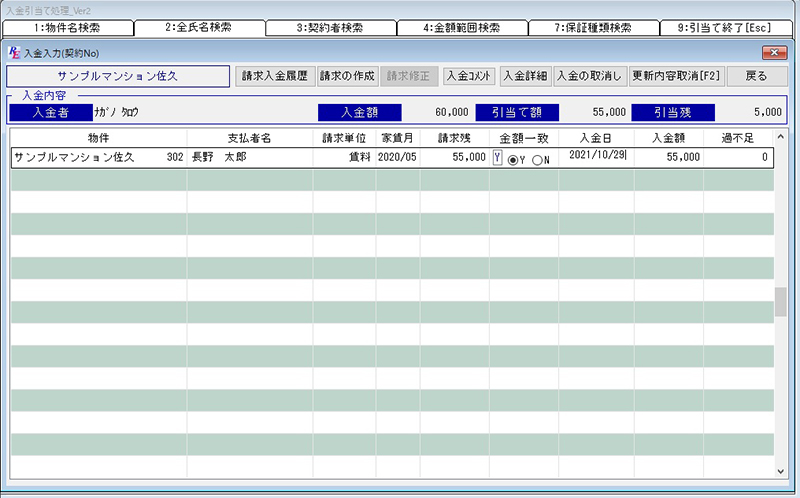
Task: Select the N radio button for 金額一致
Action: pos(537,159)
